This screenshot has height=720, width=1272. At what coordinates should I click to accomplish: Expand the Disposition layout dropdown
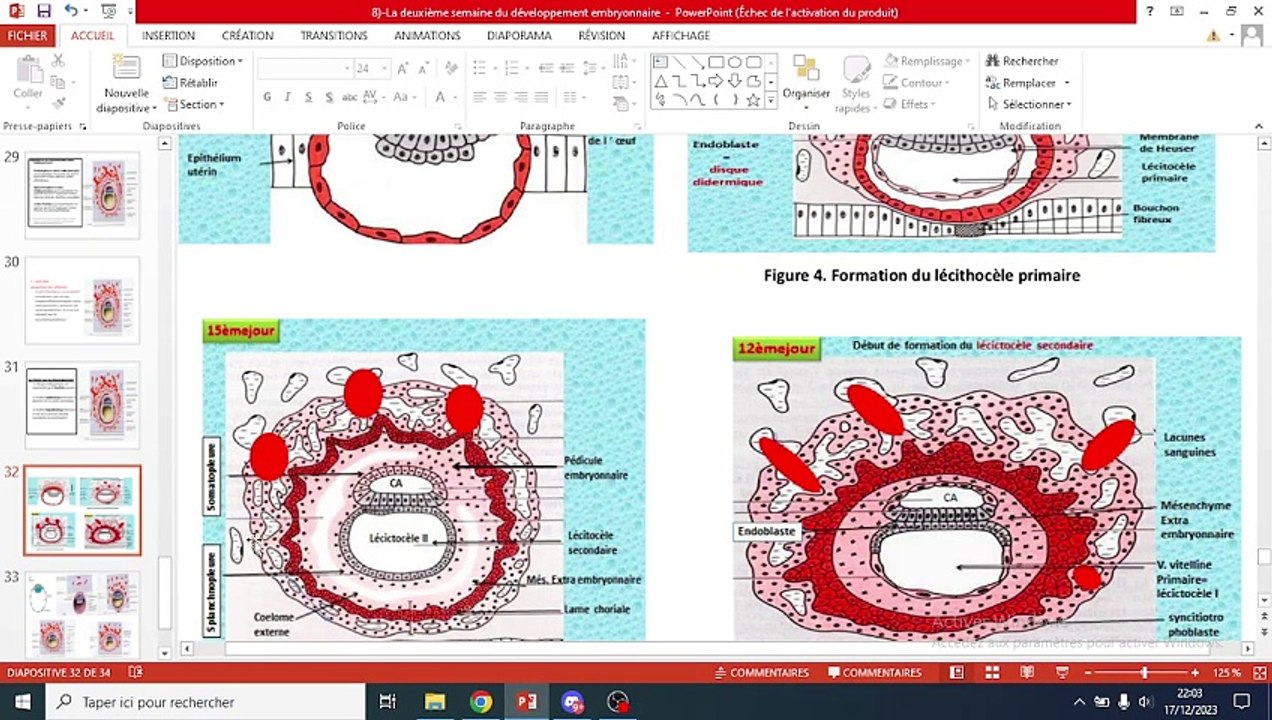point(203,61)
